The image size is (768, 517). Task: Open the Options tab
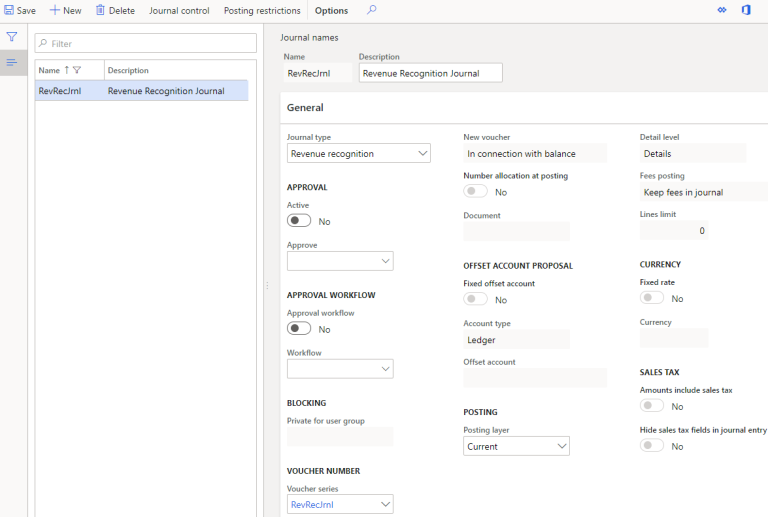click(331, 10)
